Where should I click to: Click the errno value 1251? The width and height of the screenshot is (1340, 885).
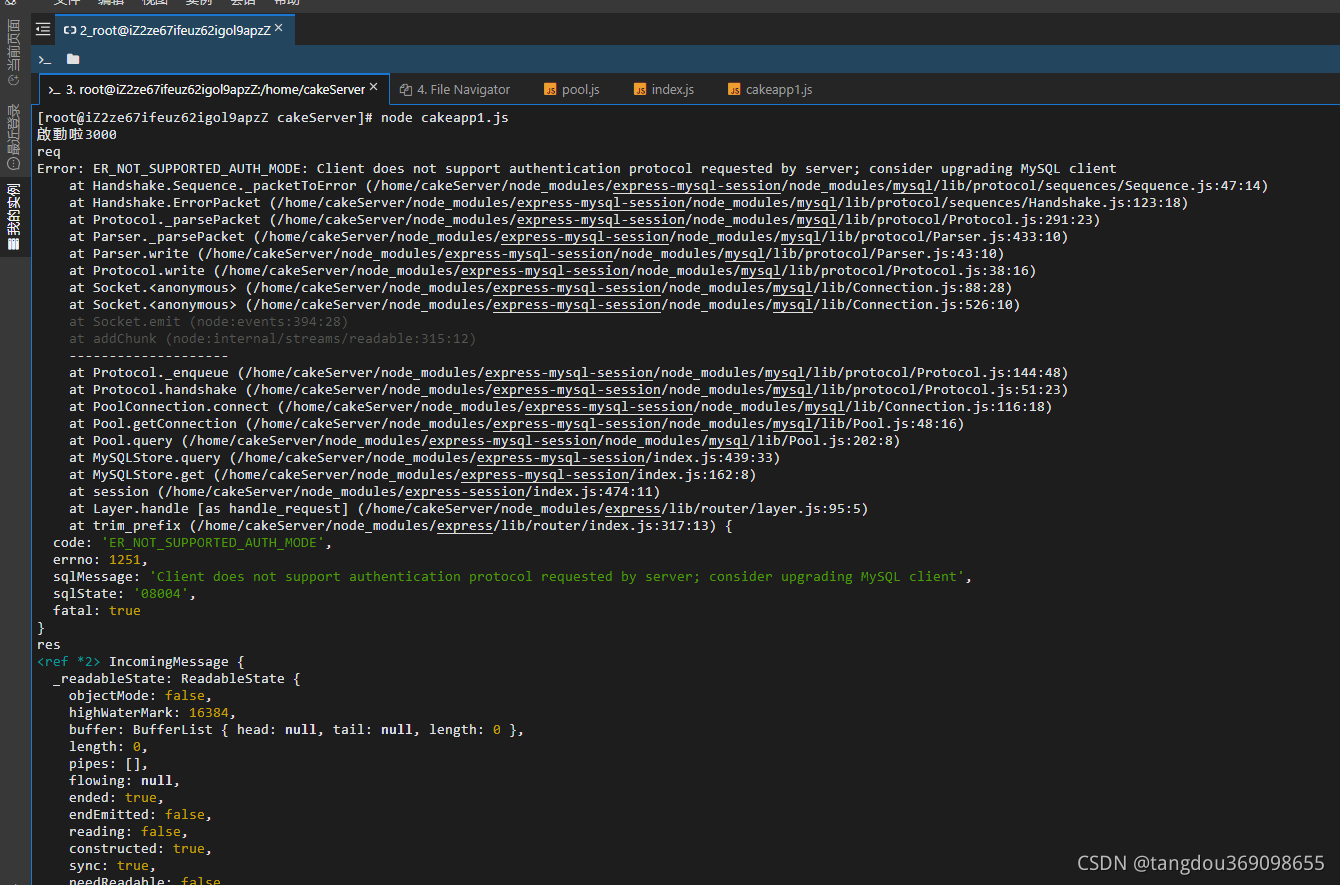click(125, 560)
